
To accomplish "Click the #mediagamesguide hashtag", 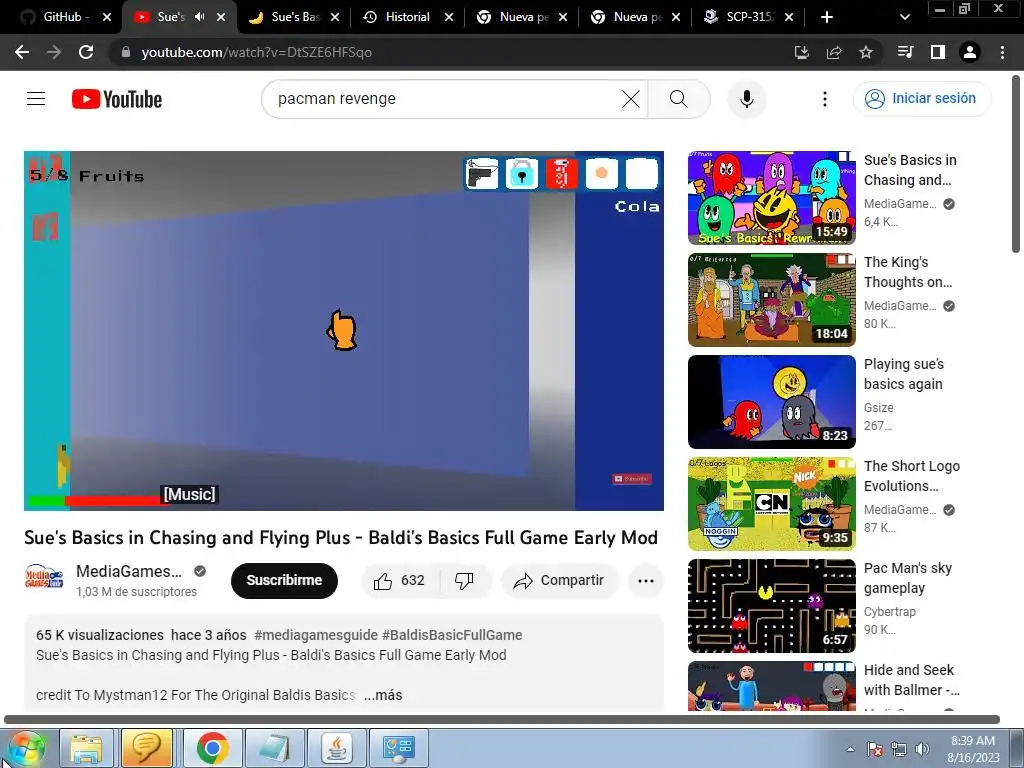I will click(x=315, y=635).
